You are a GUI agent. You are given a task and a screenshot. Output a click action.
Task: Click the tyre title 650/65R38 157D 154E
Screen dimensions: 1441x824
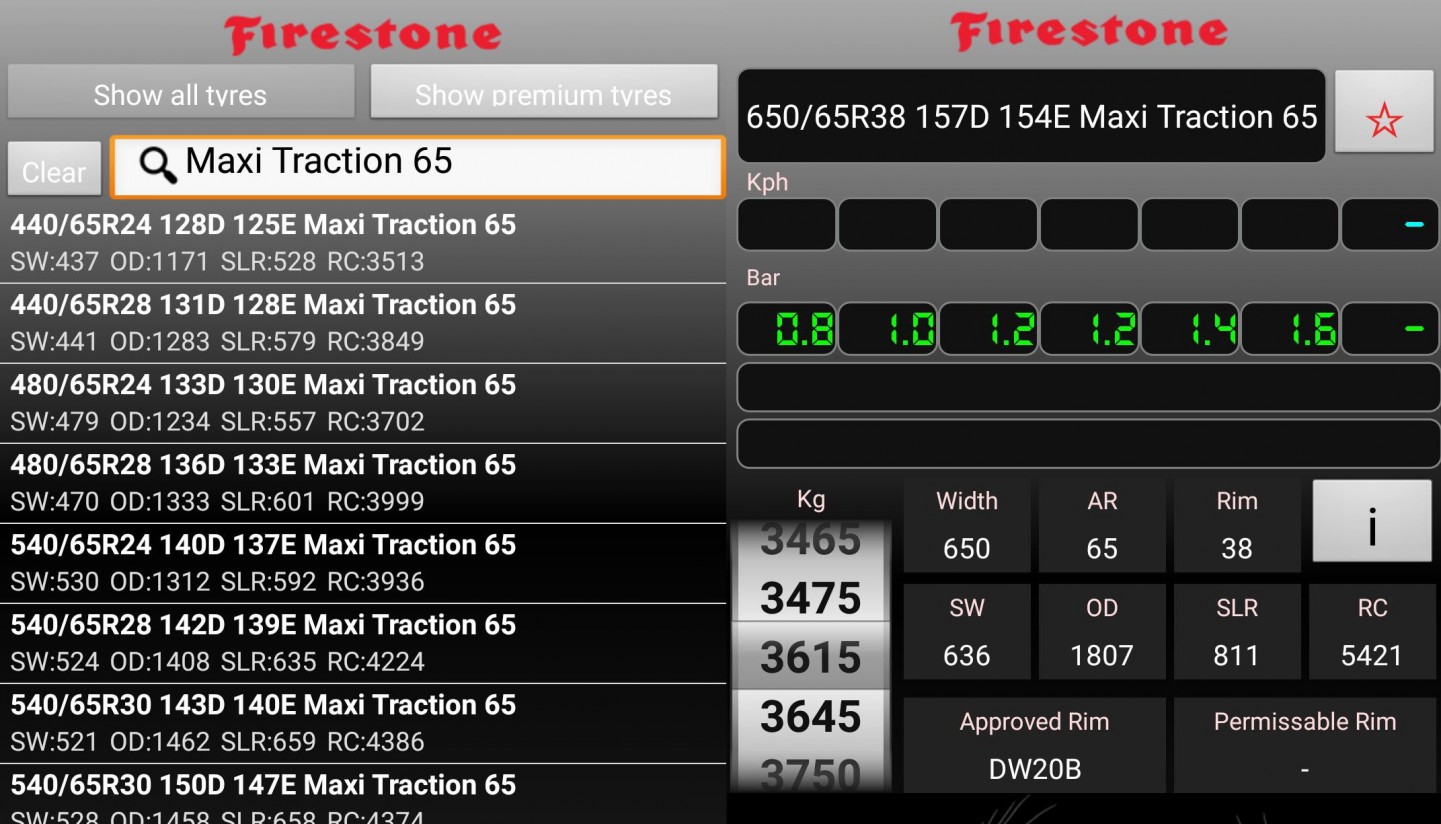pos(1031,116)
